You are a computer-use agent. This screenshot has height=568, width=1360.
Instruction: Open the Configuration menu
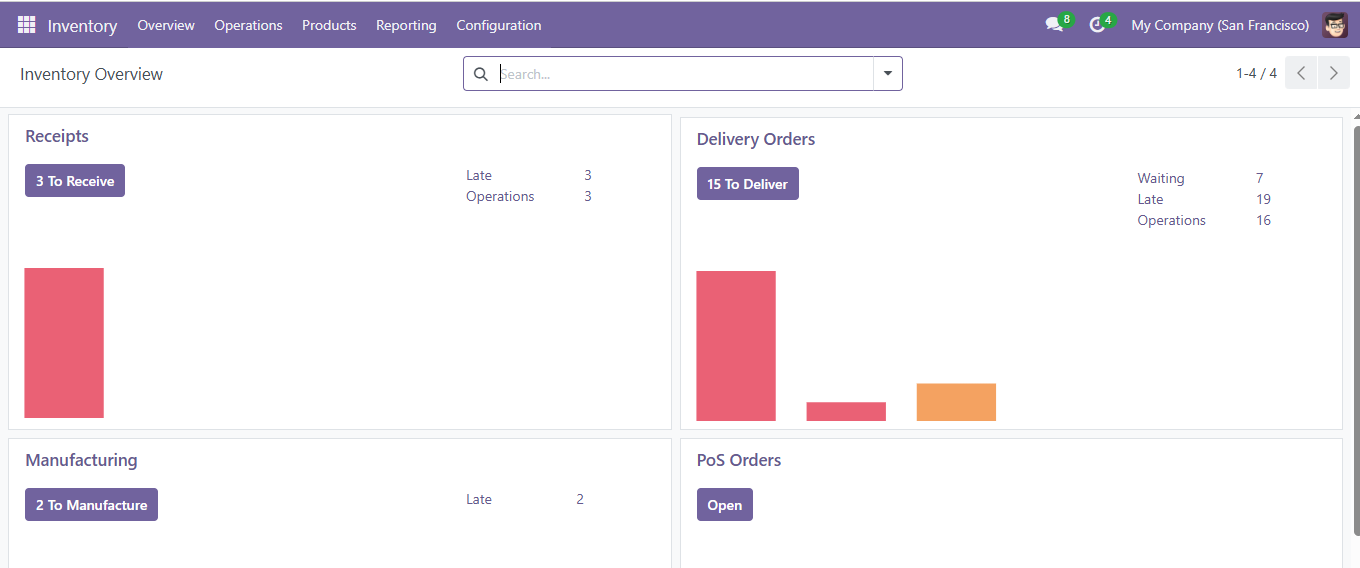498,25
